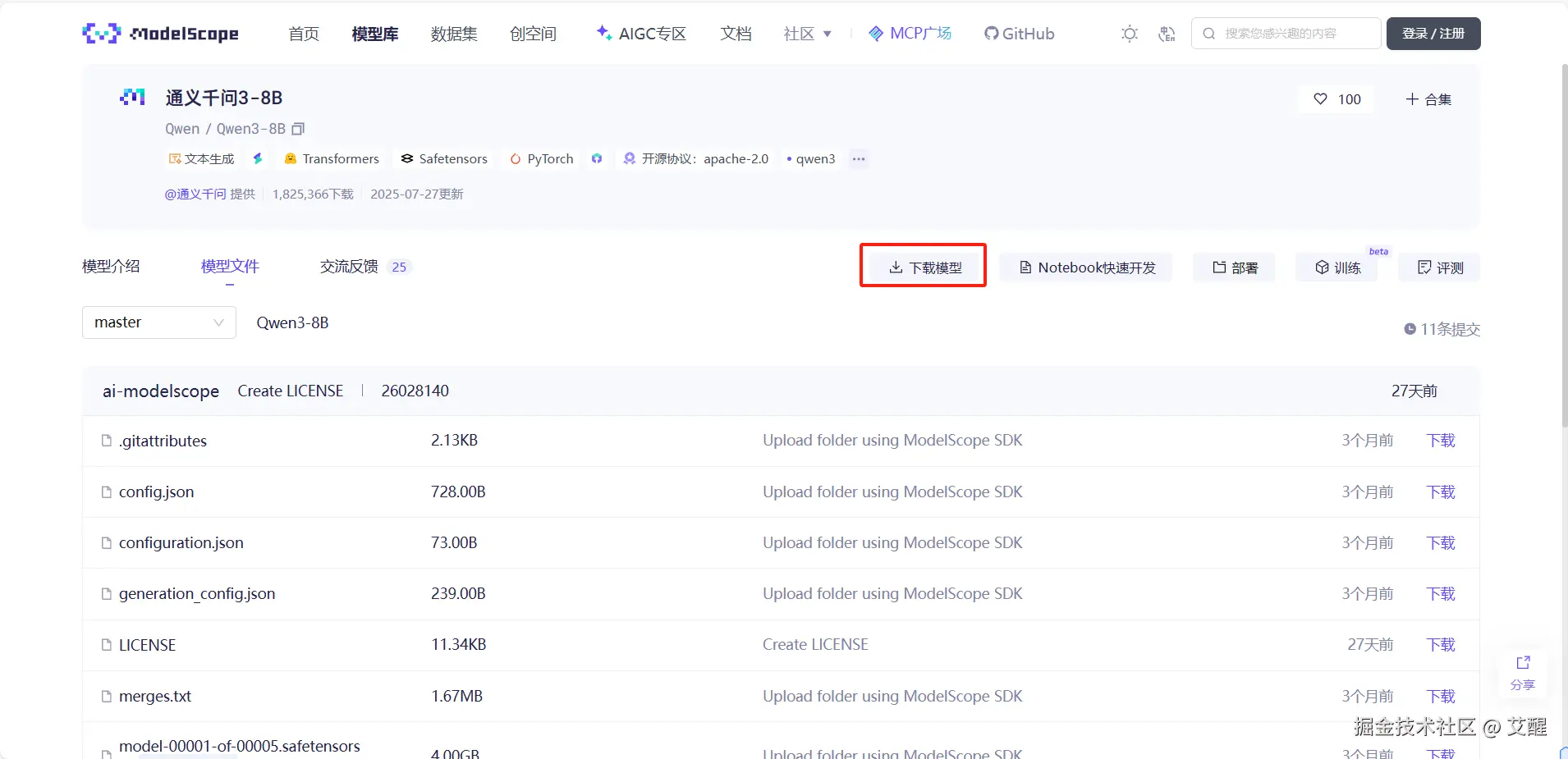1568x759 pixels.
Task: Download merges.txt via its 下载 link
Action: pyautogui.click(x=1441, y=696)
